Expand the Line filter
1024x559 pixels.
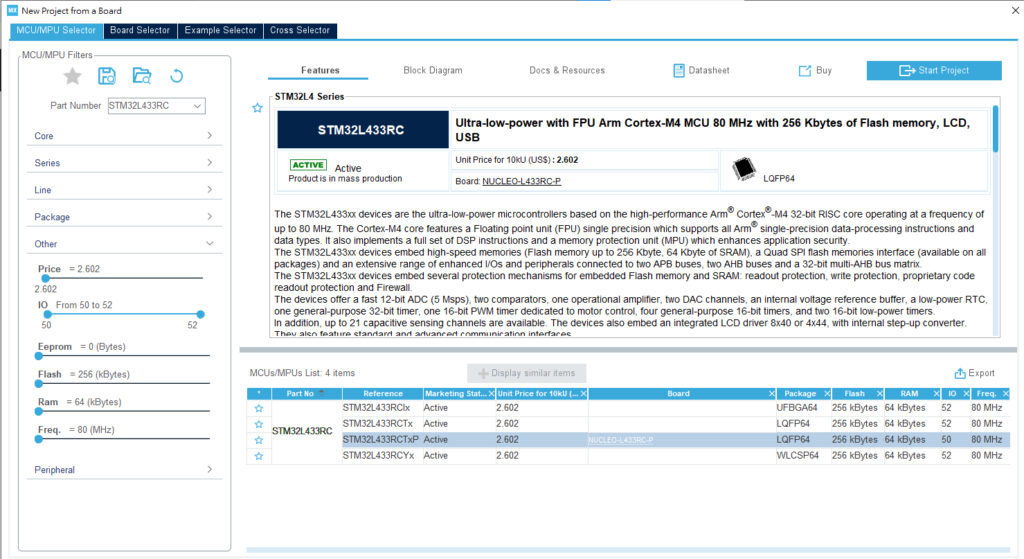[124, 190]
